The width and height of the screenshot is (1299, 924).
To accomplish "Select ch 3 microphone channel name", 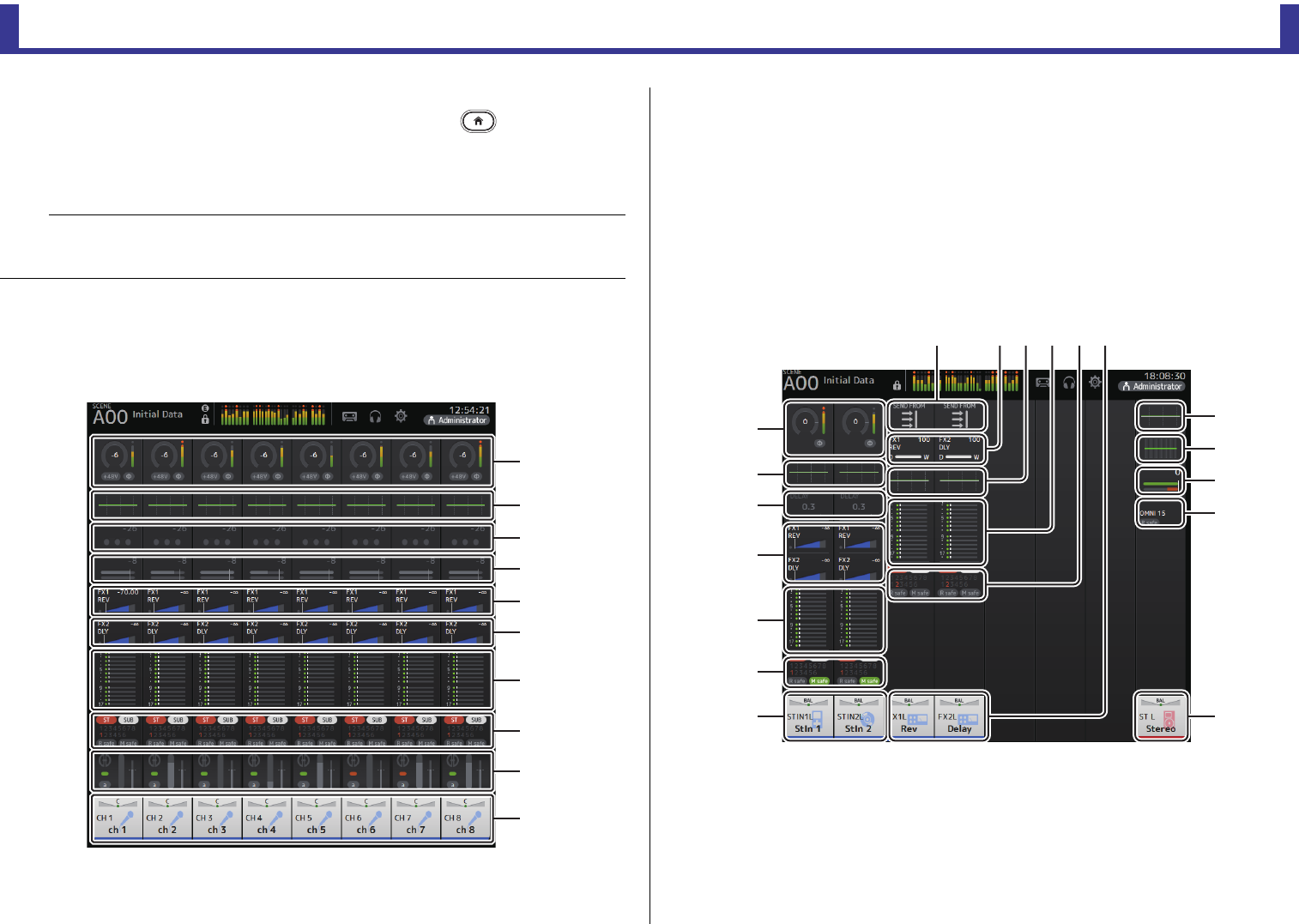I will point(217,818).
